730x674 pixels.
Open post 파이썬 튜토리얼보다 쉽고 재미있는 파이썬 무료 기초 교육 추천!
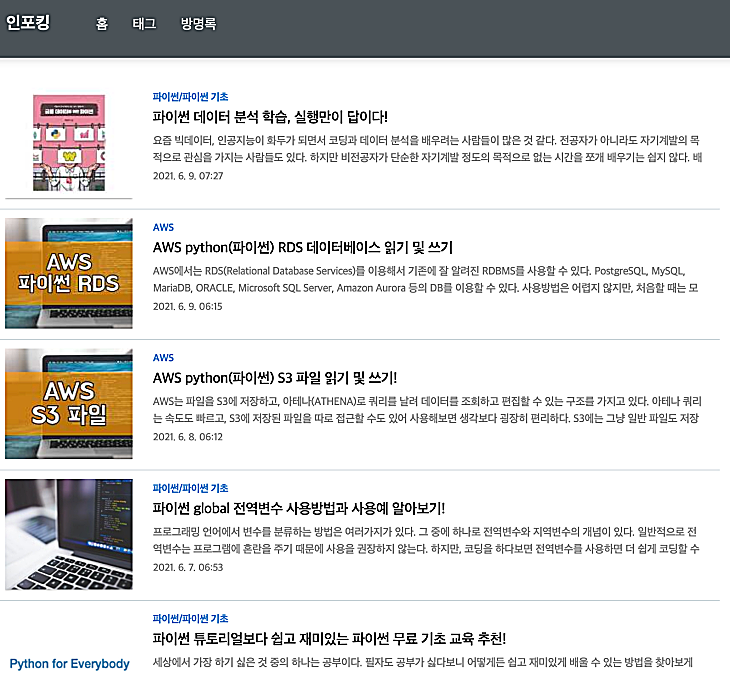click(329, 638)
